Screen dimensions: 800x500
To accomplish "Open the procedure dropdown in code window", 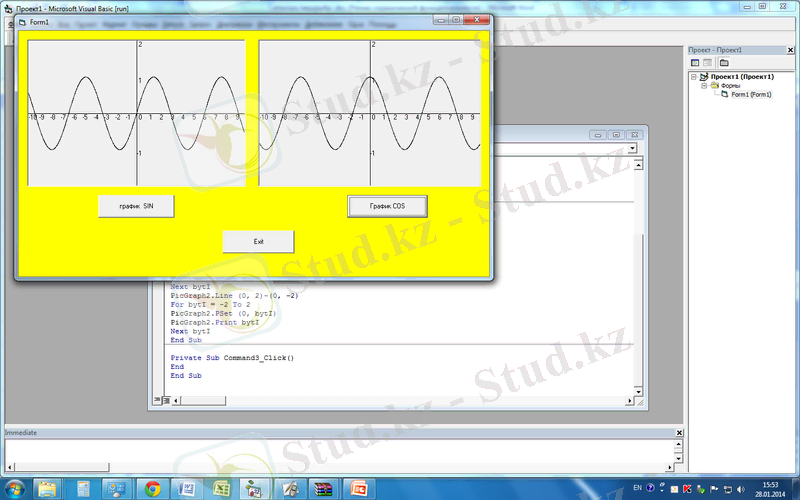I will [632, 149].
